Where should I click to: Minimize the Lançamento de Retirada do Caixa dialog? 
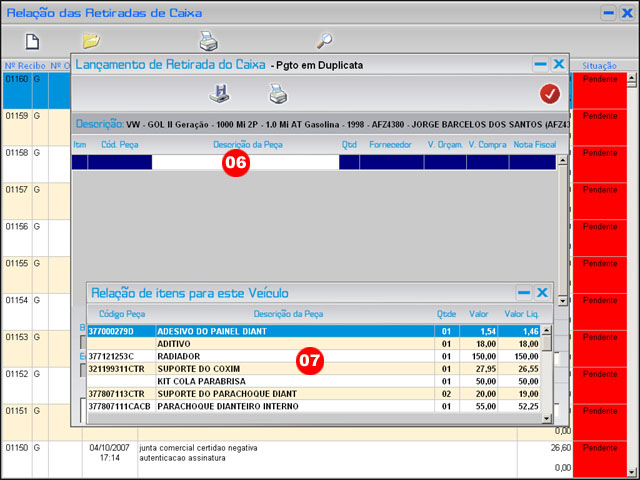click(x=540, y=64)
